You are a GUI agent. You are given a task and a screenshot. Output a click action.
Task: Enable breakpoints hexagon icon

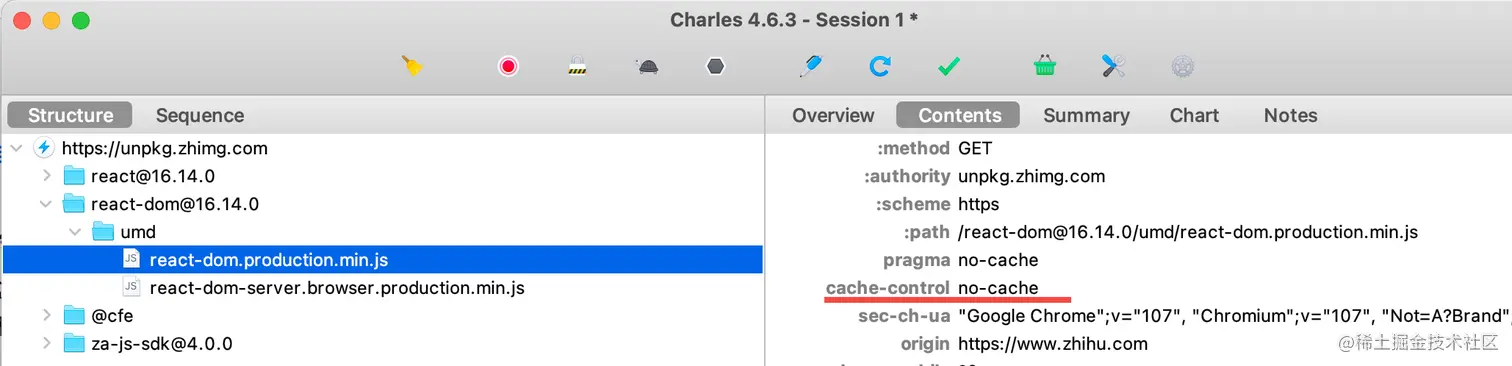[715, 67]
